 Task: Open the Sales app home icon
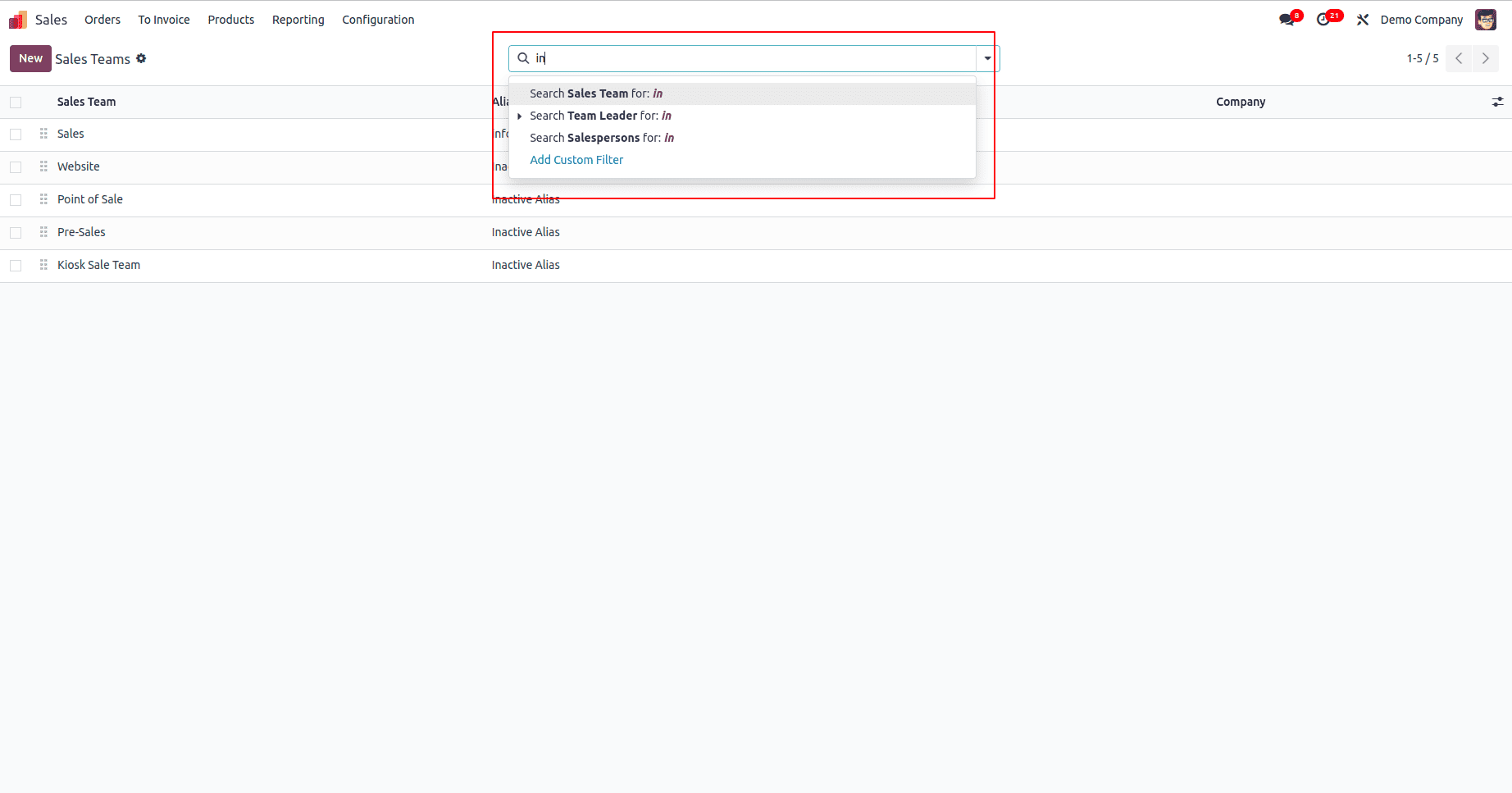18,20
